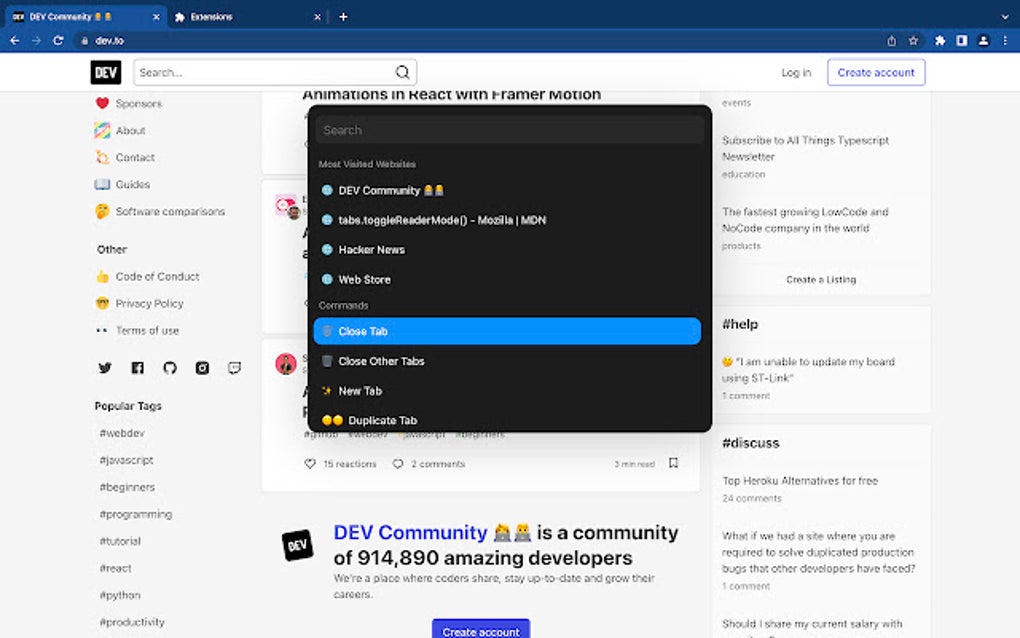
Task: Open the tab search chevron at top right
Action: (1005, 17)
